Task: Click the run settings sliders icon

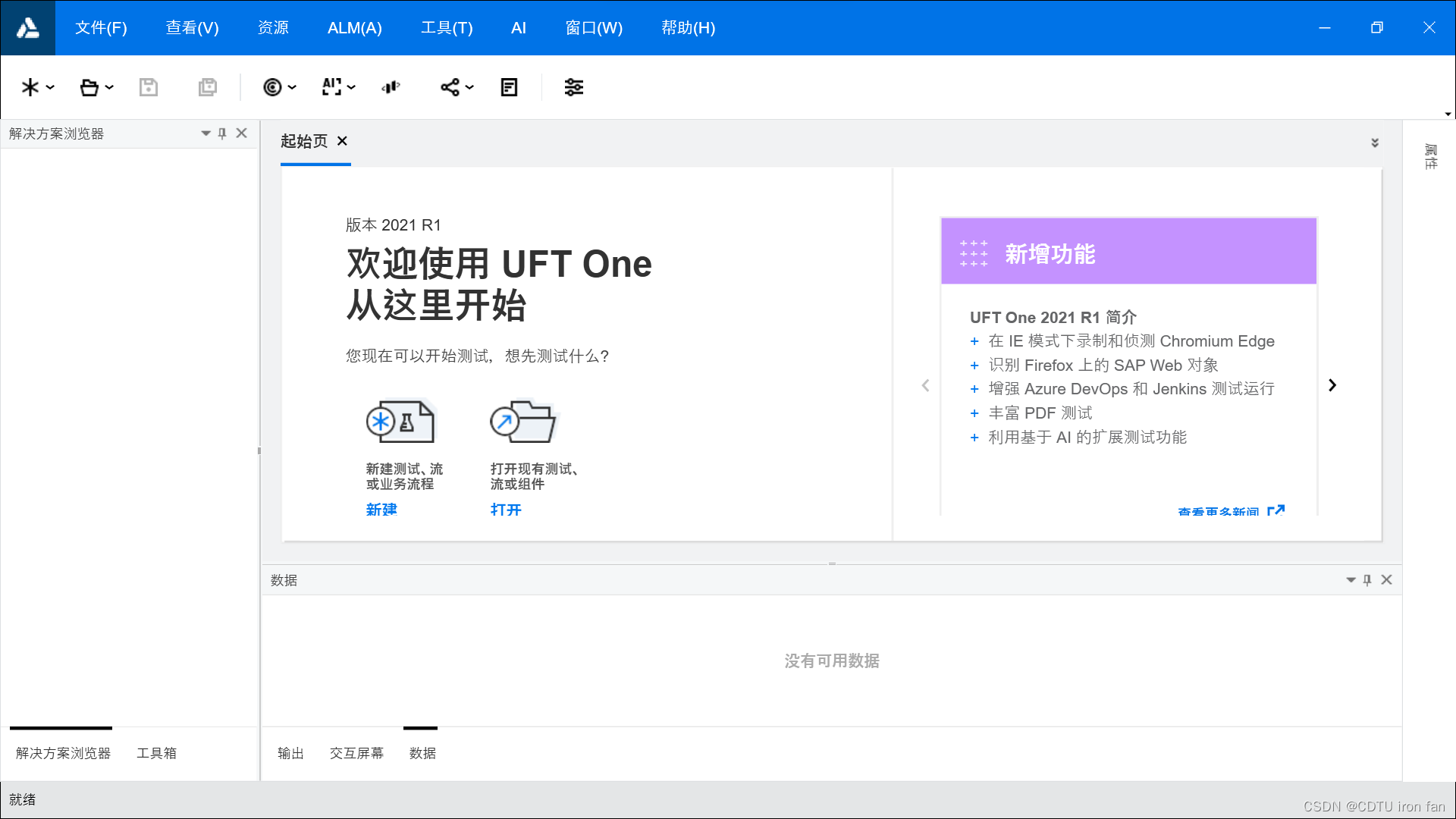Action: pyautogui.click(x=574, y=87)
